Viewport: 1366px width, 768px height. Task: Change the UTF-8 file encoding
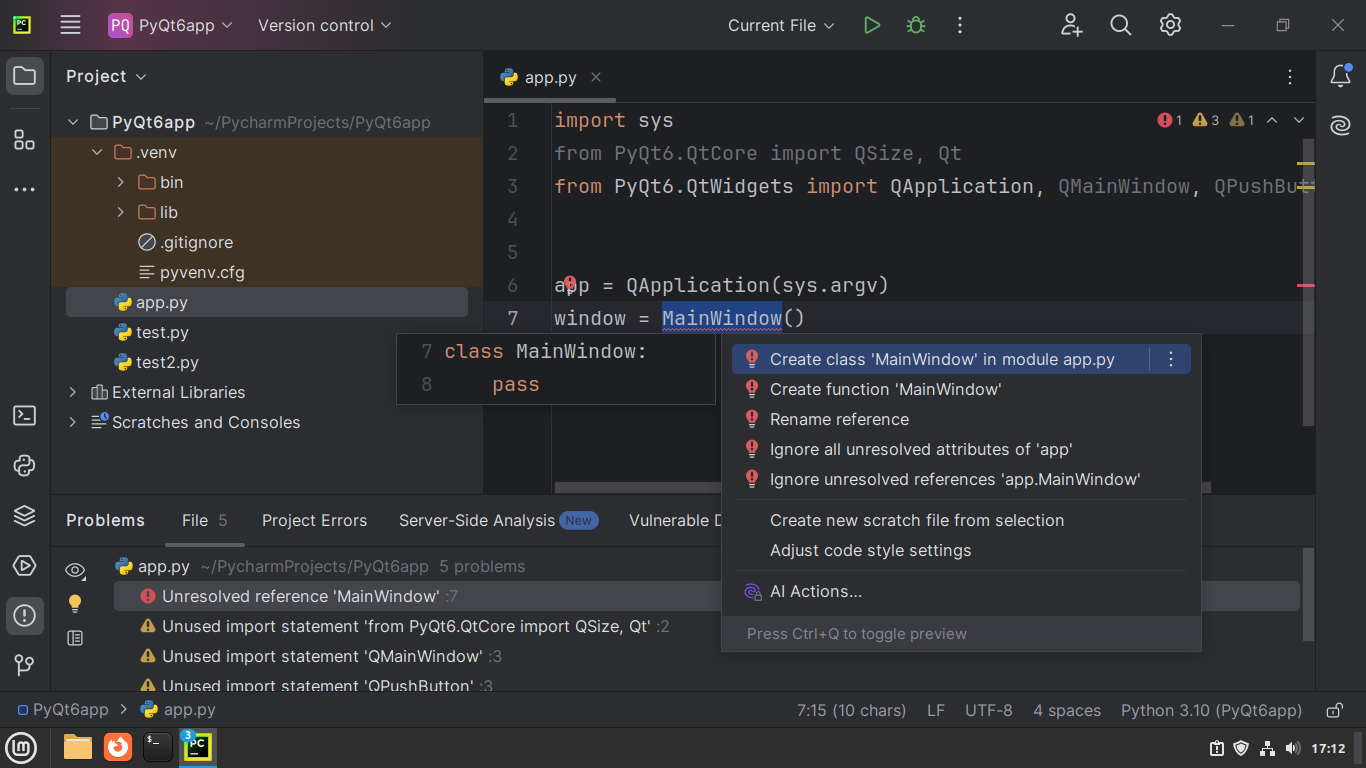[x=988, y=710]
